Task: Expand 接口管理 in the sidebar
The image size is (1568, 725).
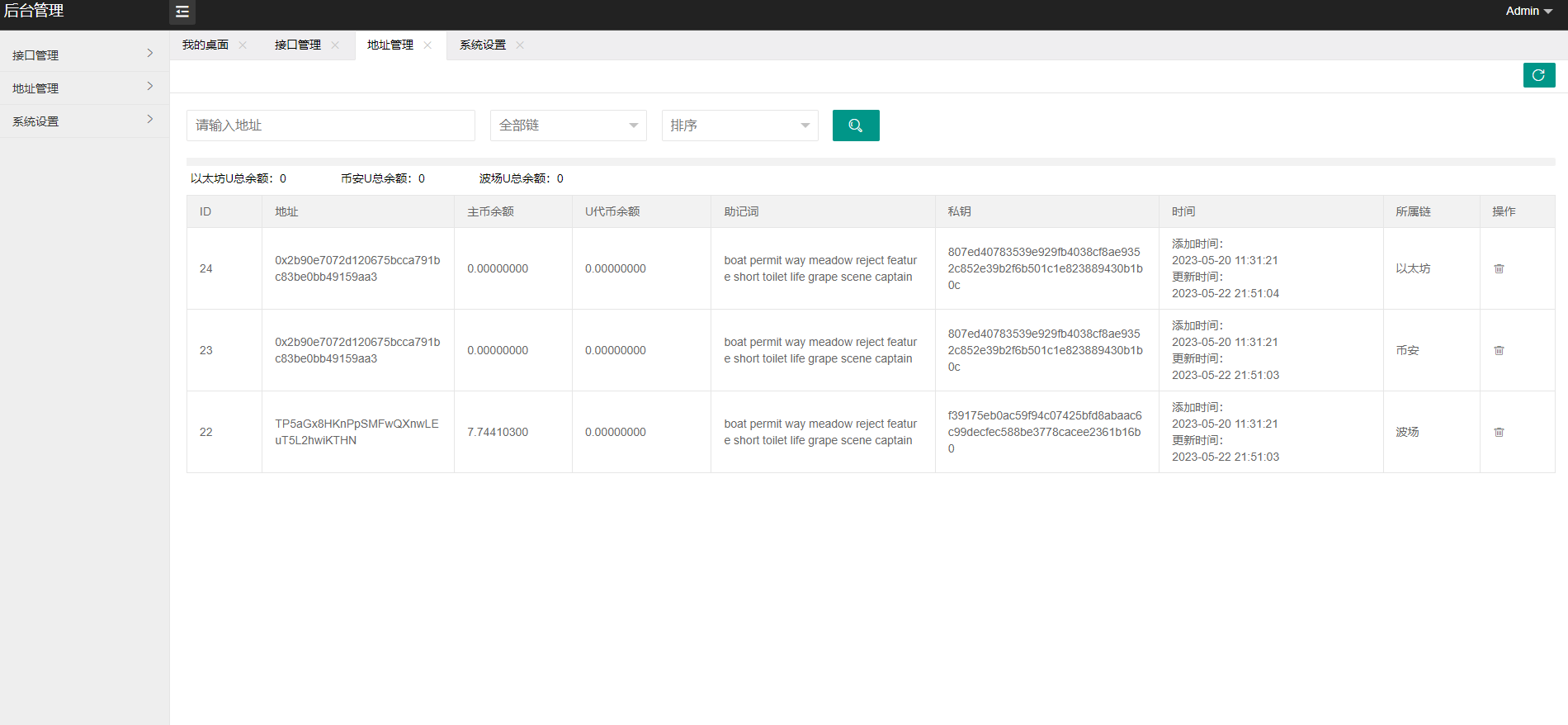Action: (83, 55)
